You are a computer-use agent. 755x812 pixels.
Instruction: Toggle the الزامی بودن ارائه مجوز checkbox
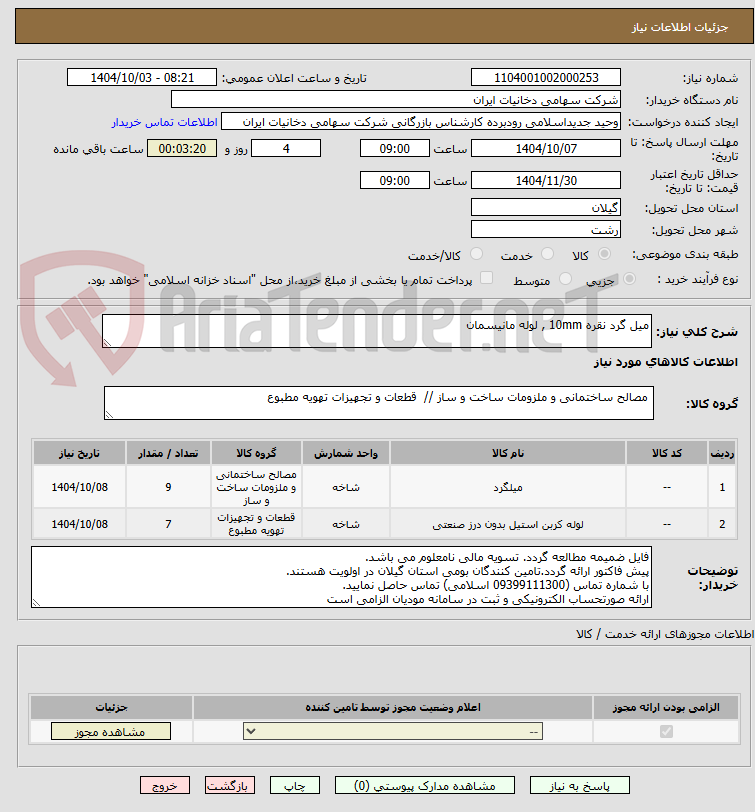[666, 731]
